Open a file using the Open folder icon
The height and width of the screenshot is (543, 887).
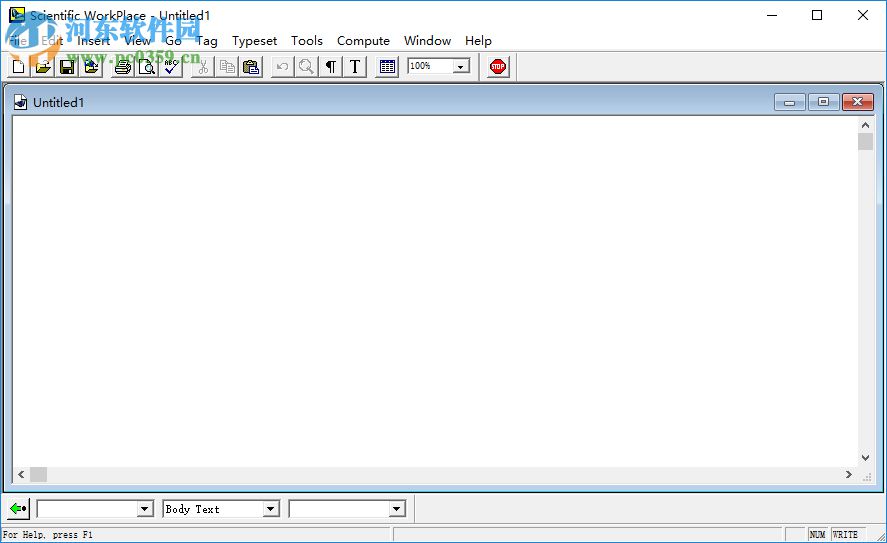[43, 67]
